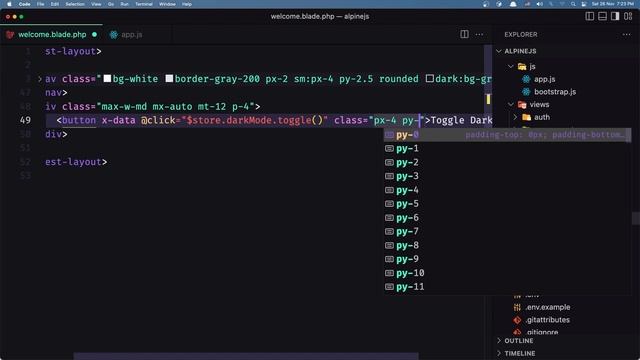Click the volume icon in menu bar
The height and width of the screenshot is (360, 640).
540,4
